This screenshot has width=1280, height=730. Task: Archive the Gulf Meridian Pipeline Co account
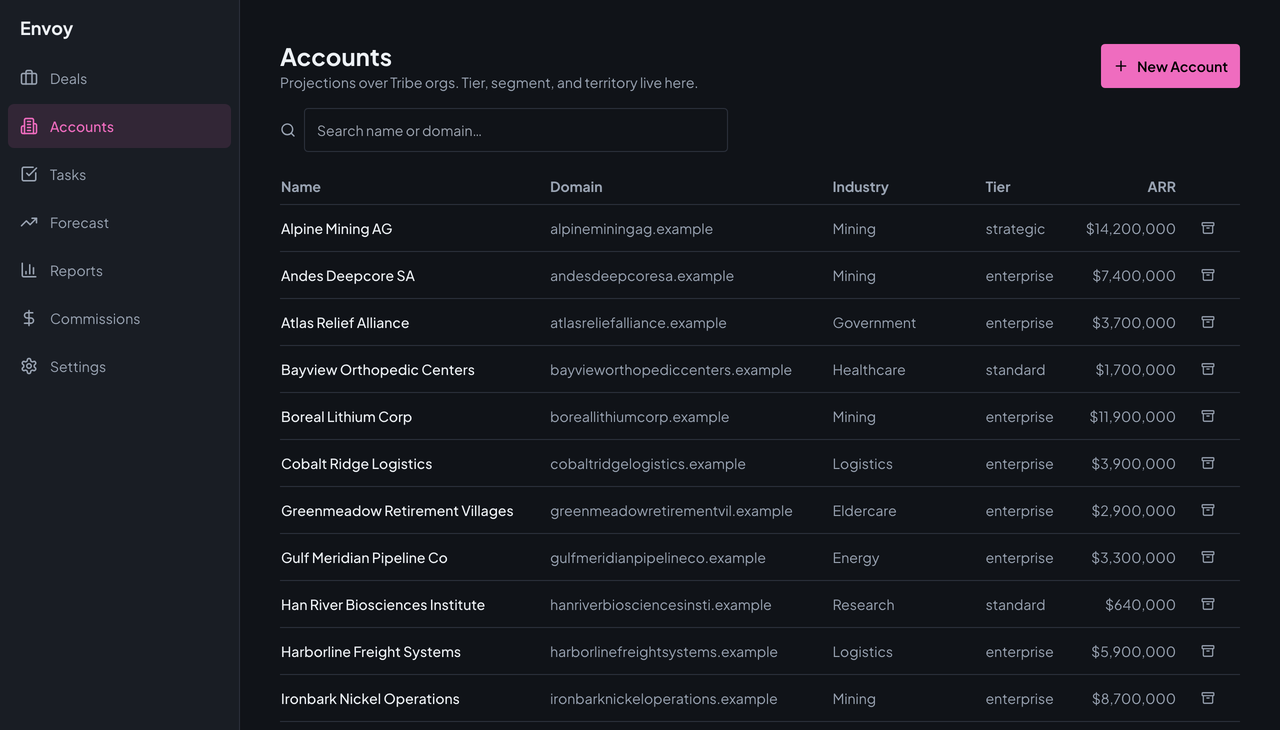tap(1208, 557)
